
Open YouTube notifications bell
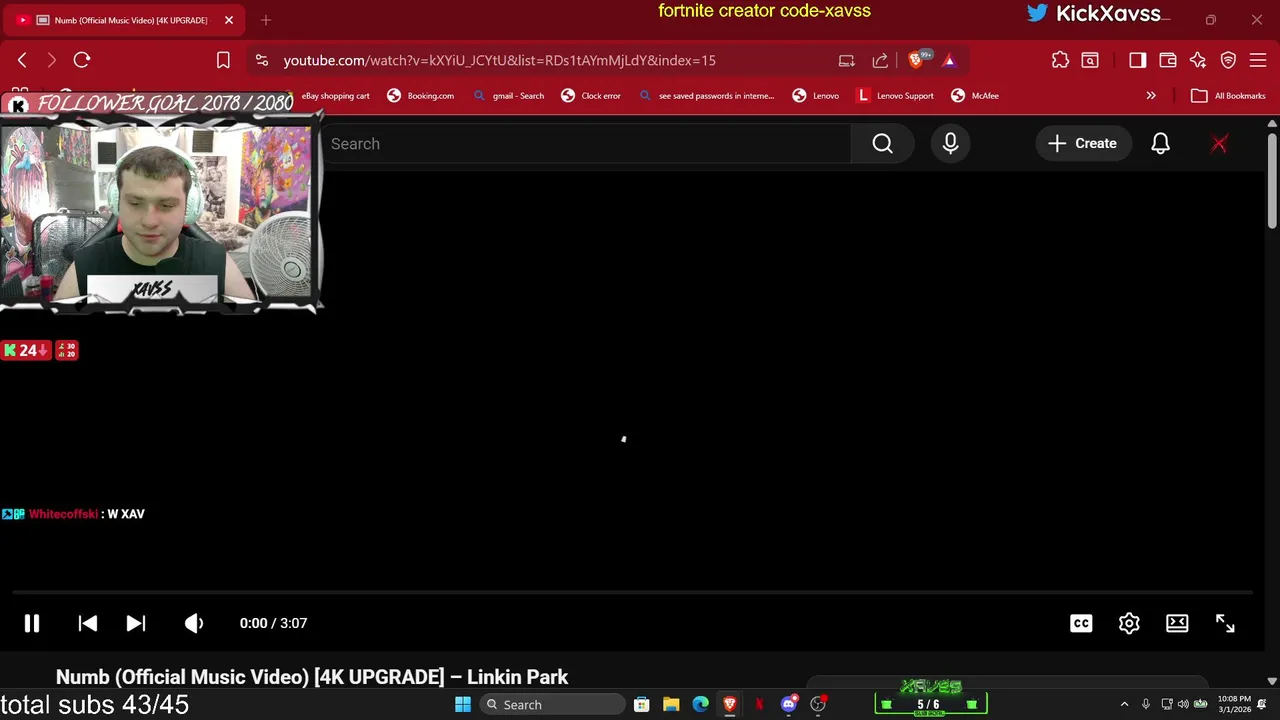(1160, 143)
